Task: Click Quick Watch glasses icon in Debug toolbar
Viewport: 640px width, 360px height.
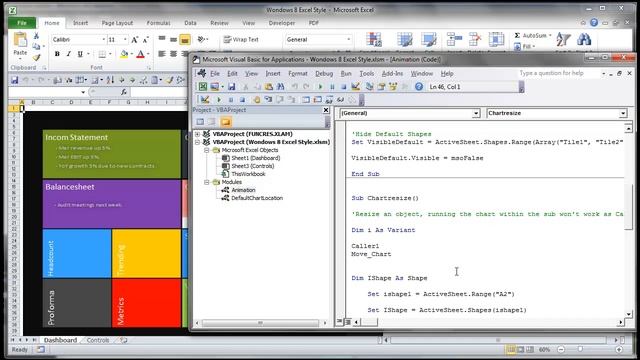Action: coord(340,99)
